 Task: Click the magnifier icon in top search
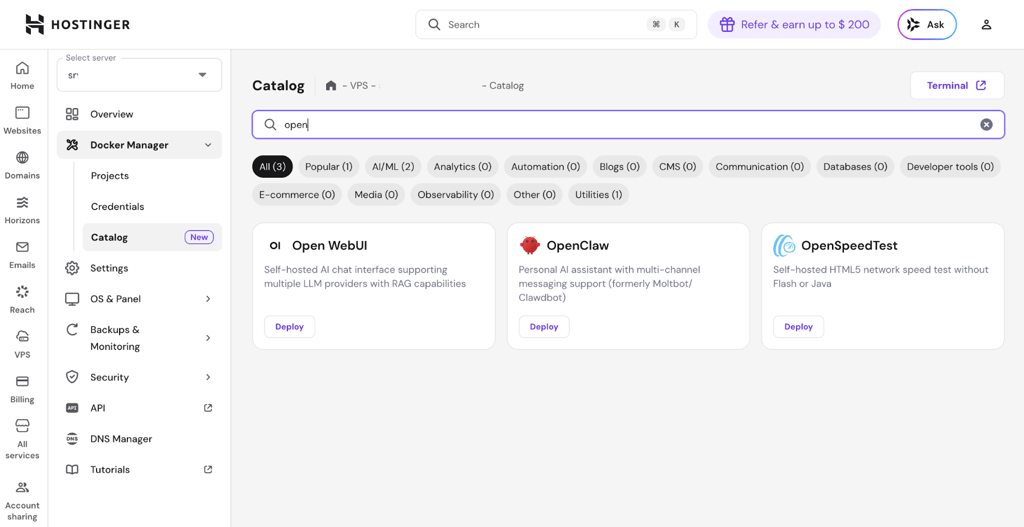coord(434,25)
